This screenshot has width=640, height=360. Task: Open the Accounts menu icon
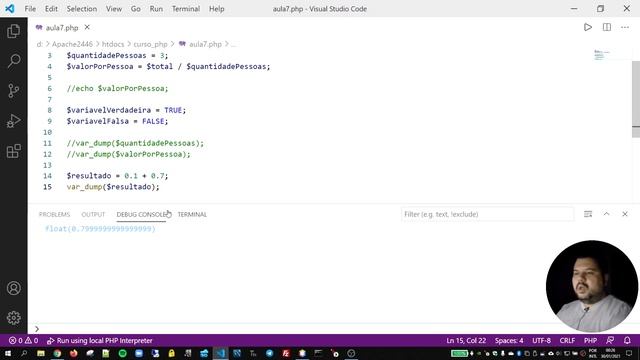point(13,288)
